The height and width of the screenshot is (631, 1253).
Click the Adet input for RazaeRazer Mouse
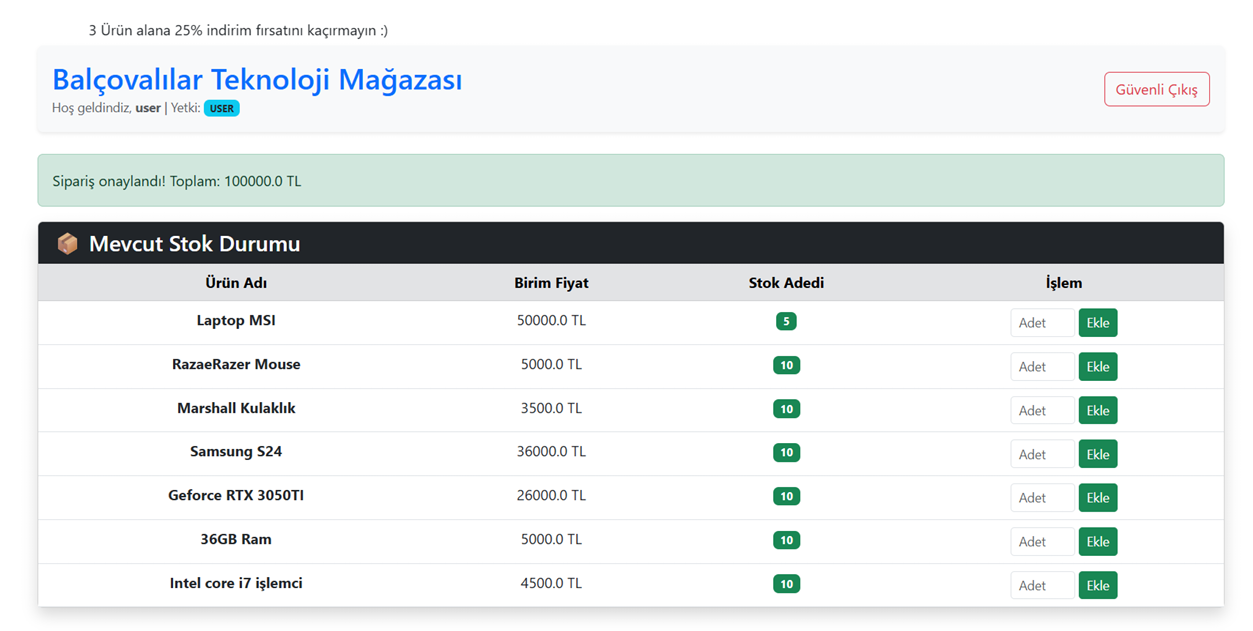1042,367
